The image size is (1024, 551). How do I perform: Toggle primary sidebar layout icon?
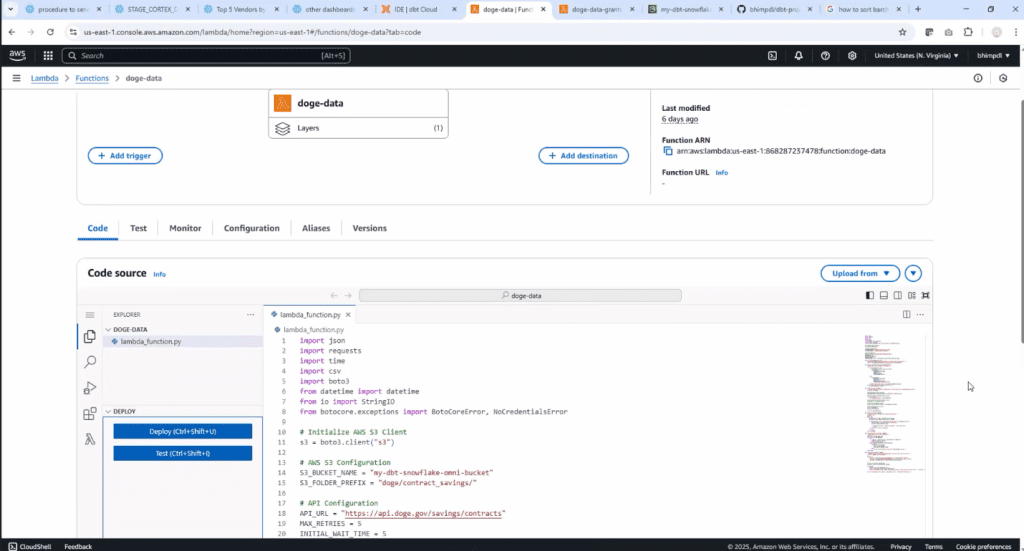pos(869,295)
